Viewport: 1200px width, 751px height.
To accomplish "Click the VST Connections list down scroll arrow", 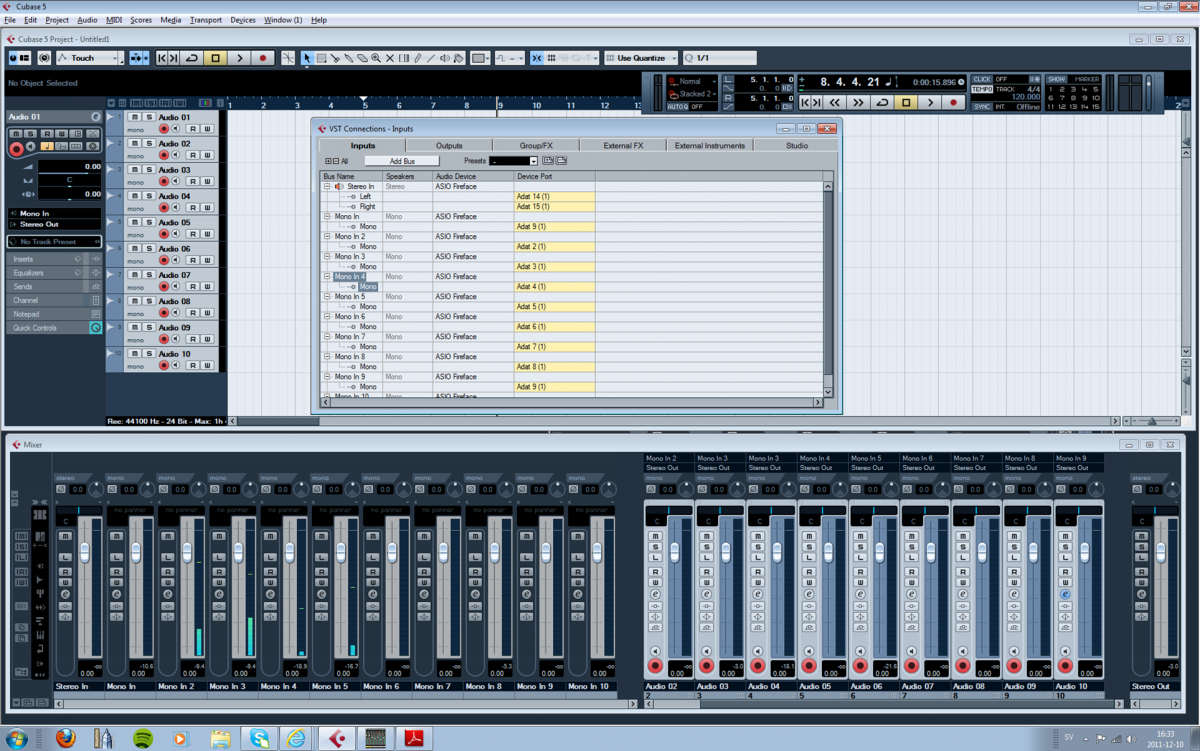I will pos(827,392).
